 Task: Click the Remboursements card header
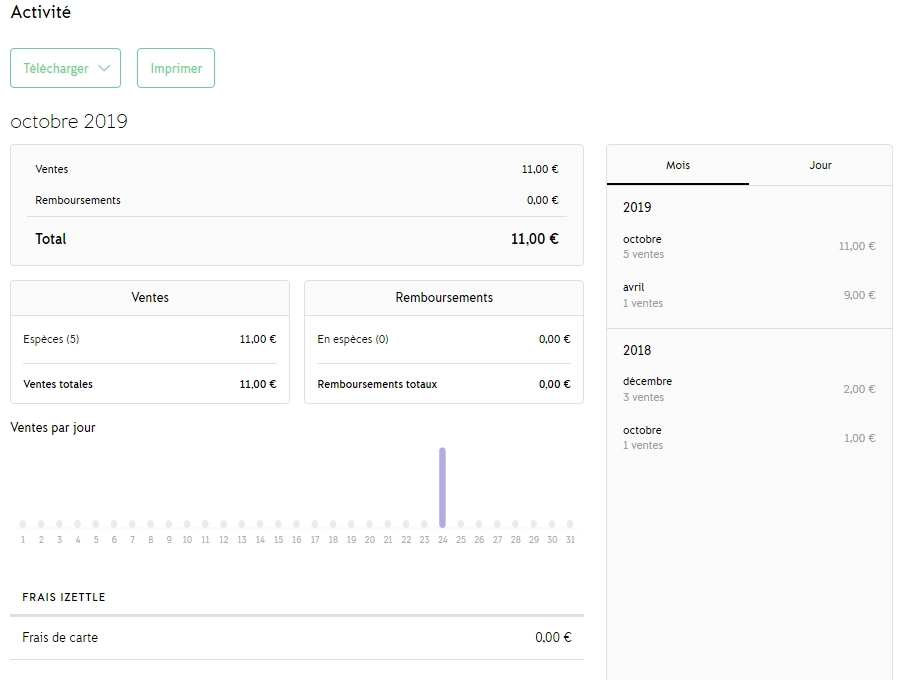tap(443, 297)
